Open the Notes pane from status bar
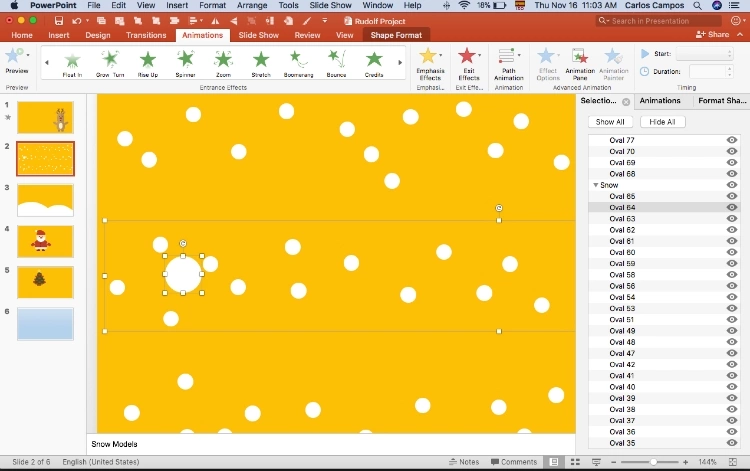 pyautogui.click(x=464, y=462)
